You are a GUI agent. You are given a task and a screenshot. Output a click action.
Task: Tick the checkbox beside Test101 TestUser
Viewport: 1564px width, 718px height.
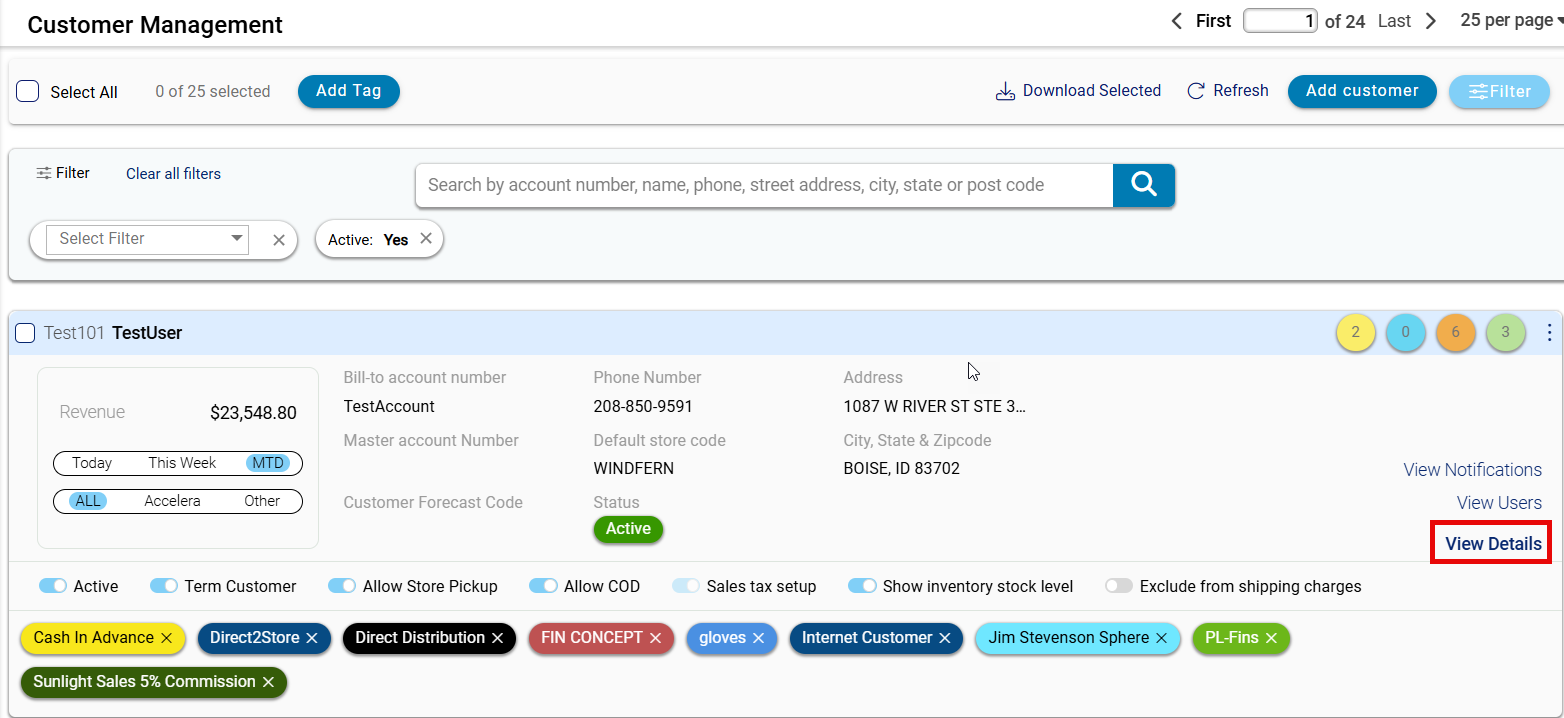click(x=25, y=333)
